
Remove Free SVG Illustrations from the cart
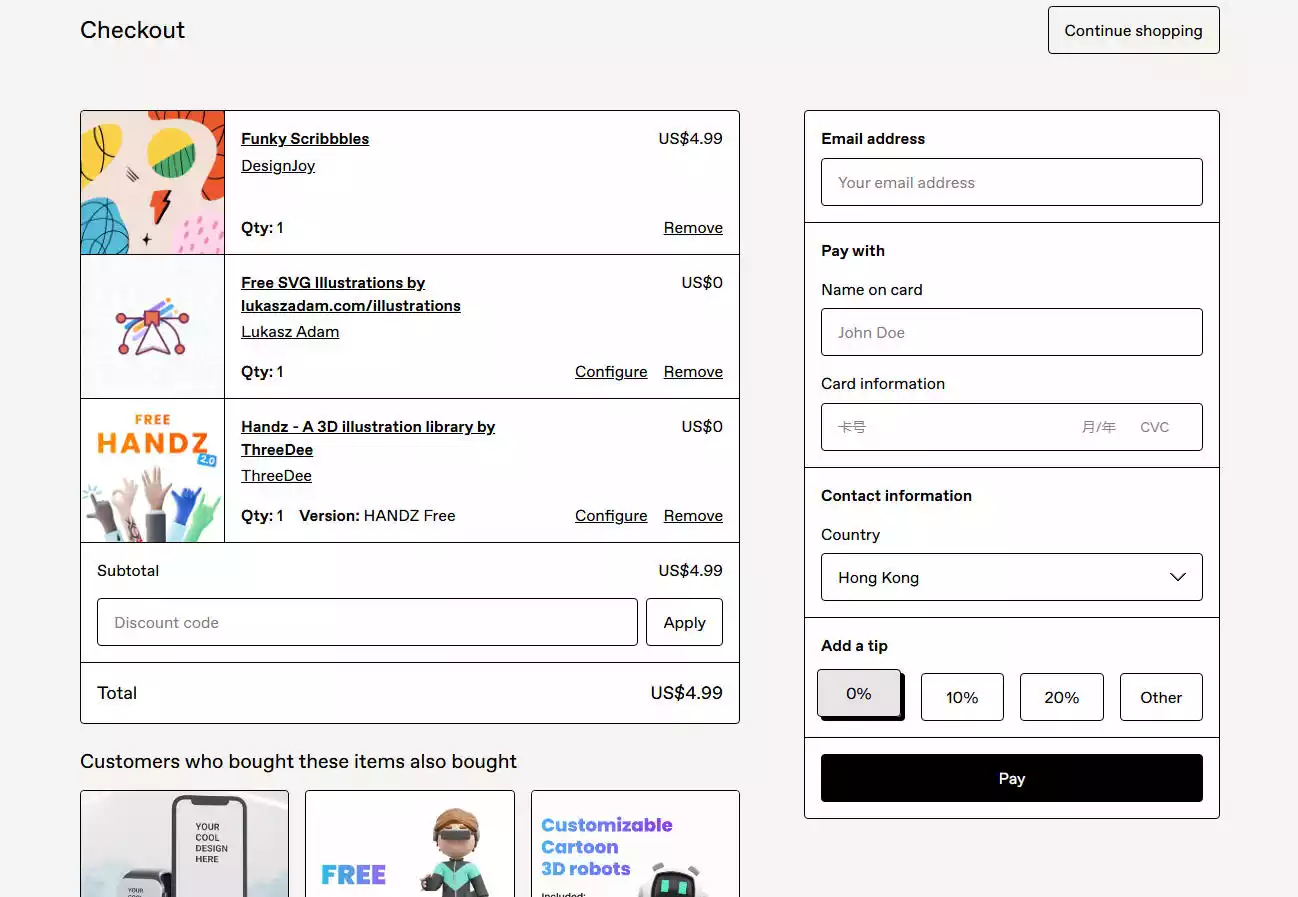(693, 372)
